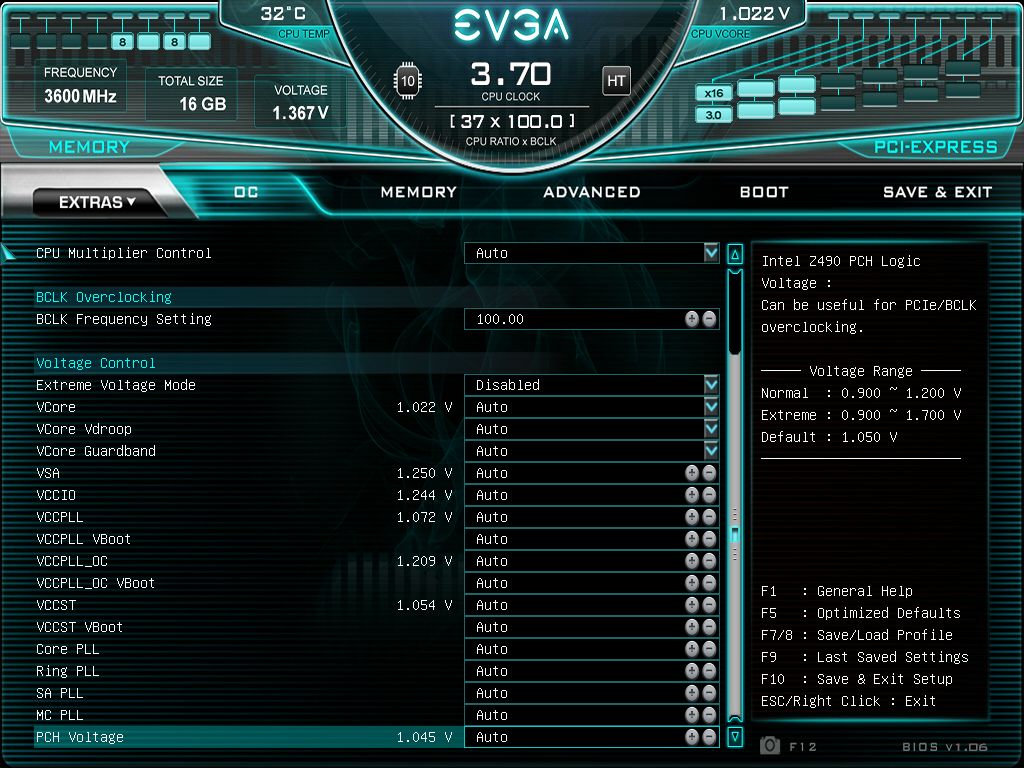The image size is (1024, 768).
Task: Click minus icon on VCCPLL row
Action: point(709,517)
